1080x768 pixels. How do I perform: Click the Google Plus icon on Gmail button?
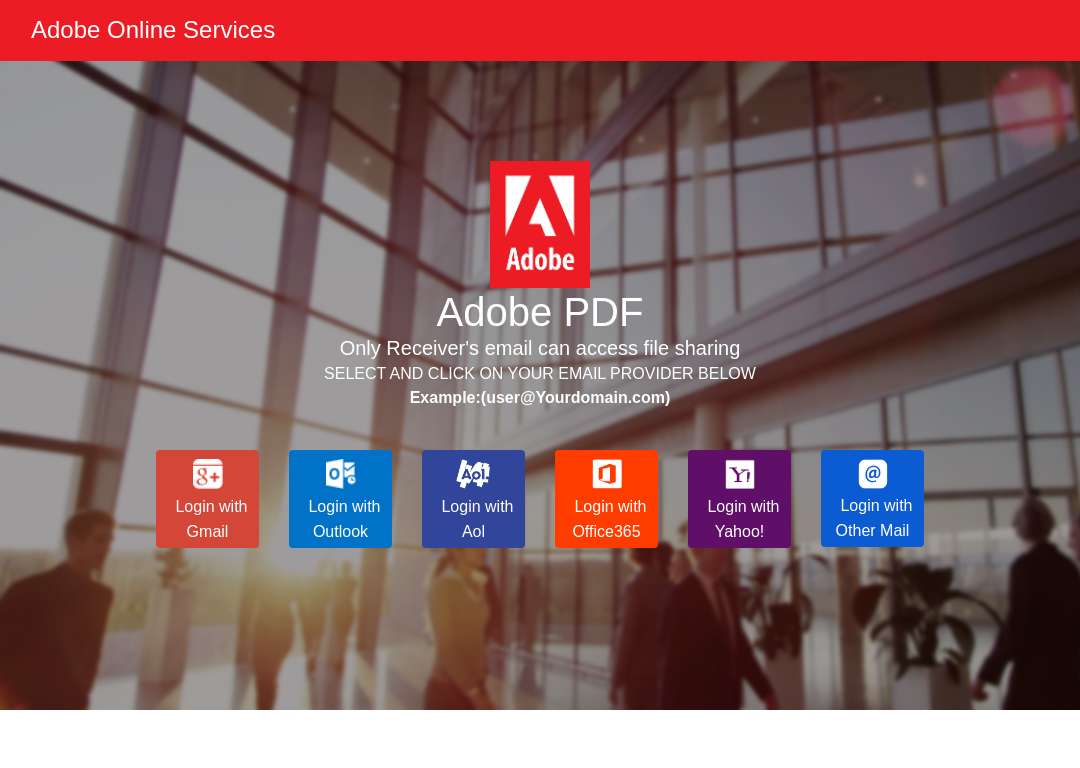click(207, 474)
